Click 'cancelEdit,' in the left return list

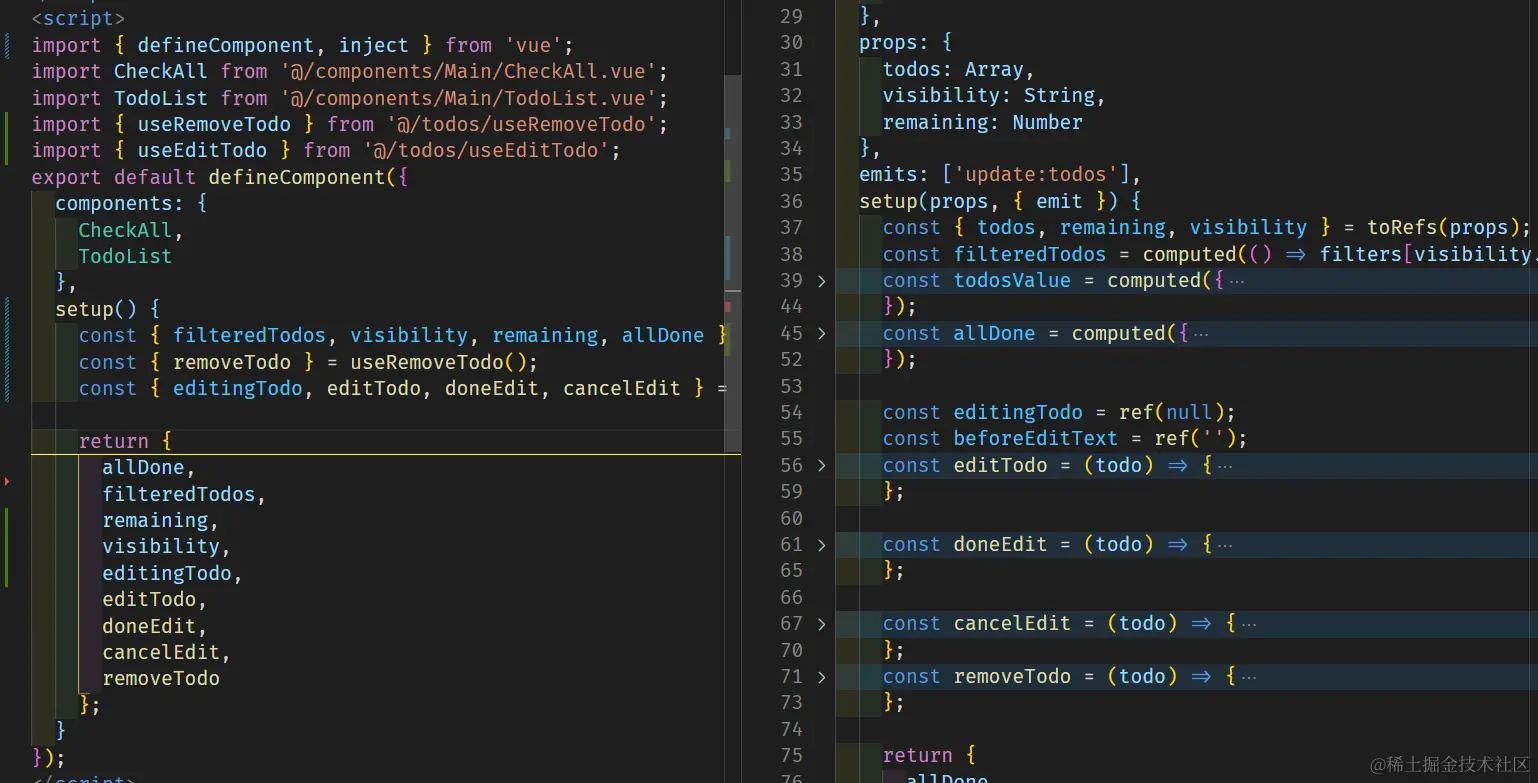click(167, 652)
